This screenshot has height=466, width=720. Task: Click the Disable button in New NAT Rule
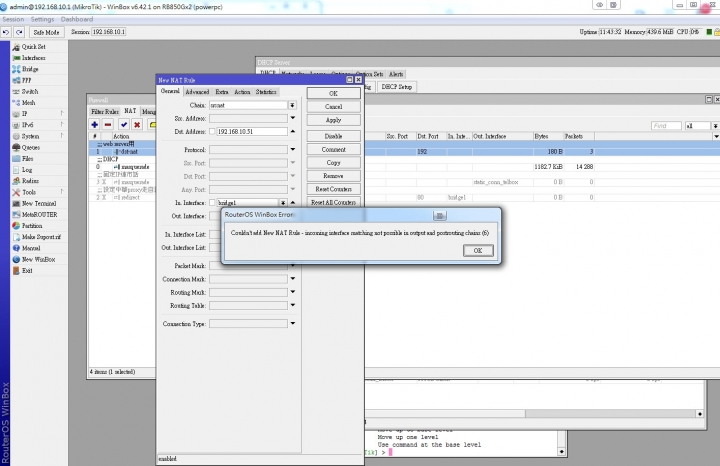click(333, 136)
